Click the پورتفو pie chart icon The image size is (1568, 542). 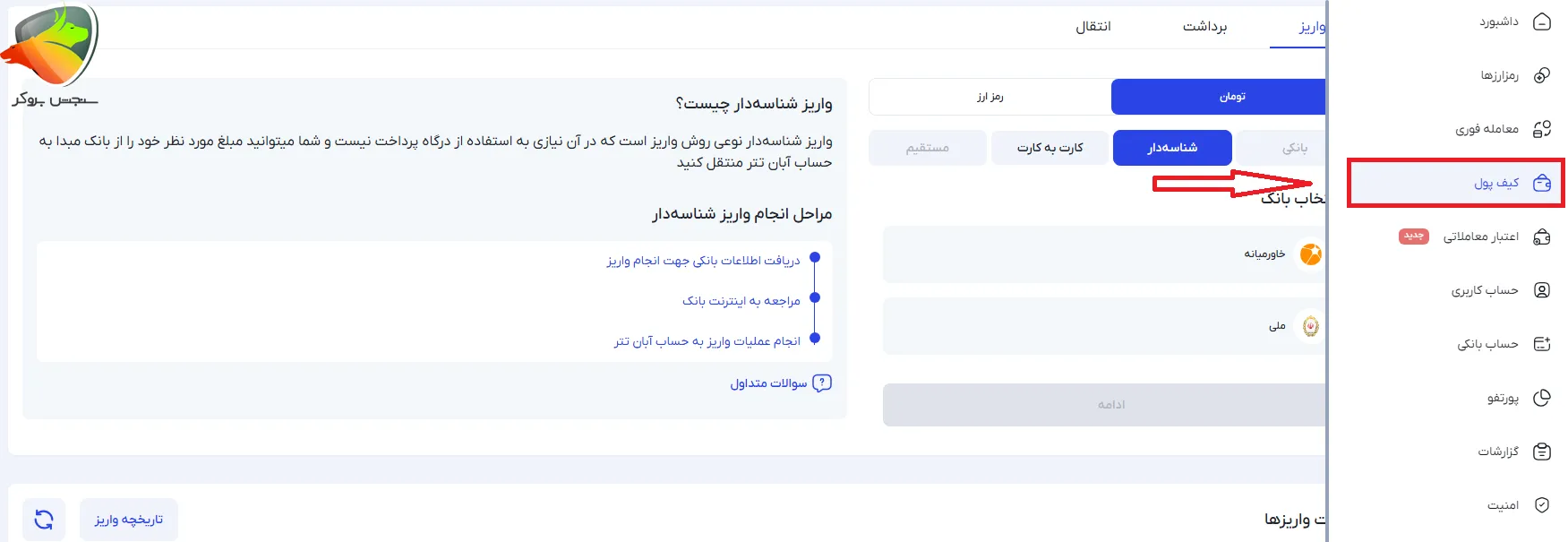1542,398
